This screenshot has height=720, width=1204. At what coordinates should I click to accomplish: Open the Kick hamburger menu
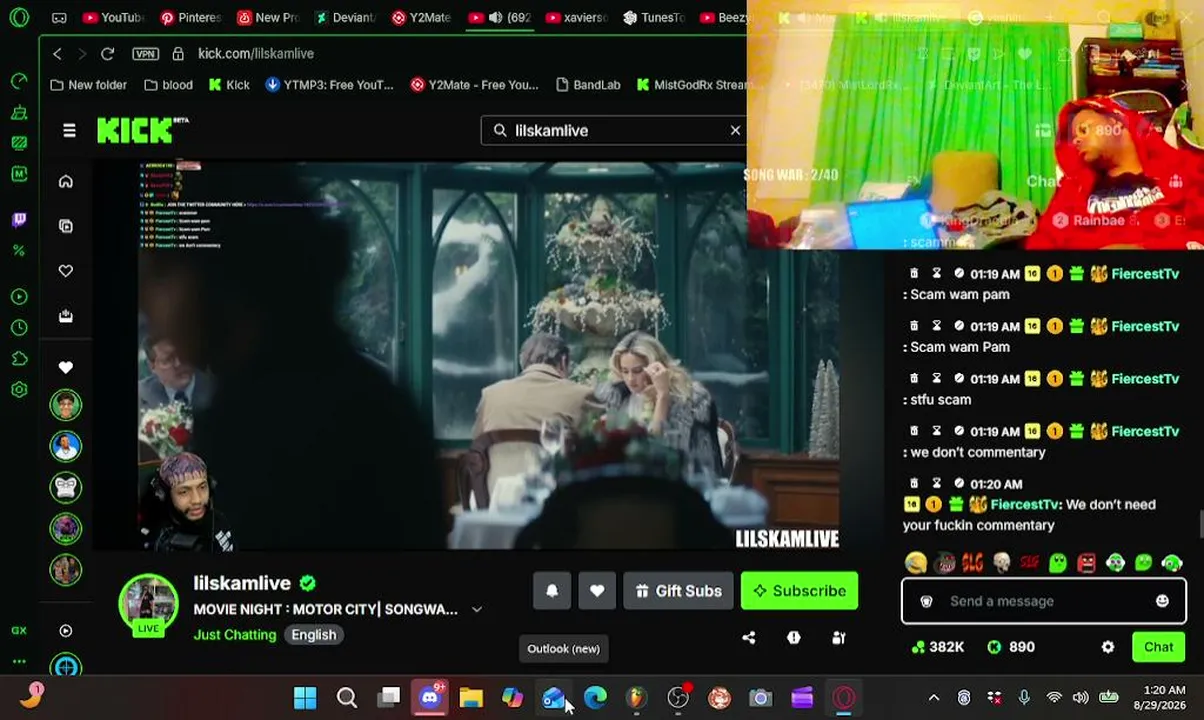(69, 130)
